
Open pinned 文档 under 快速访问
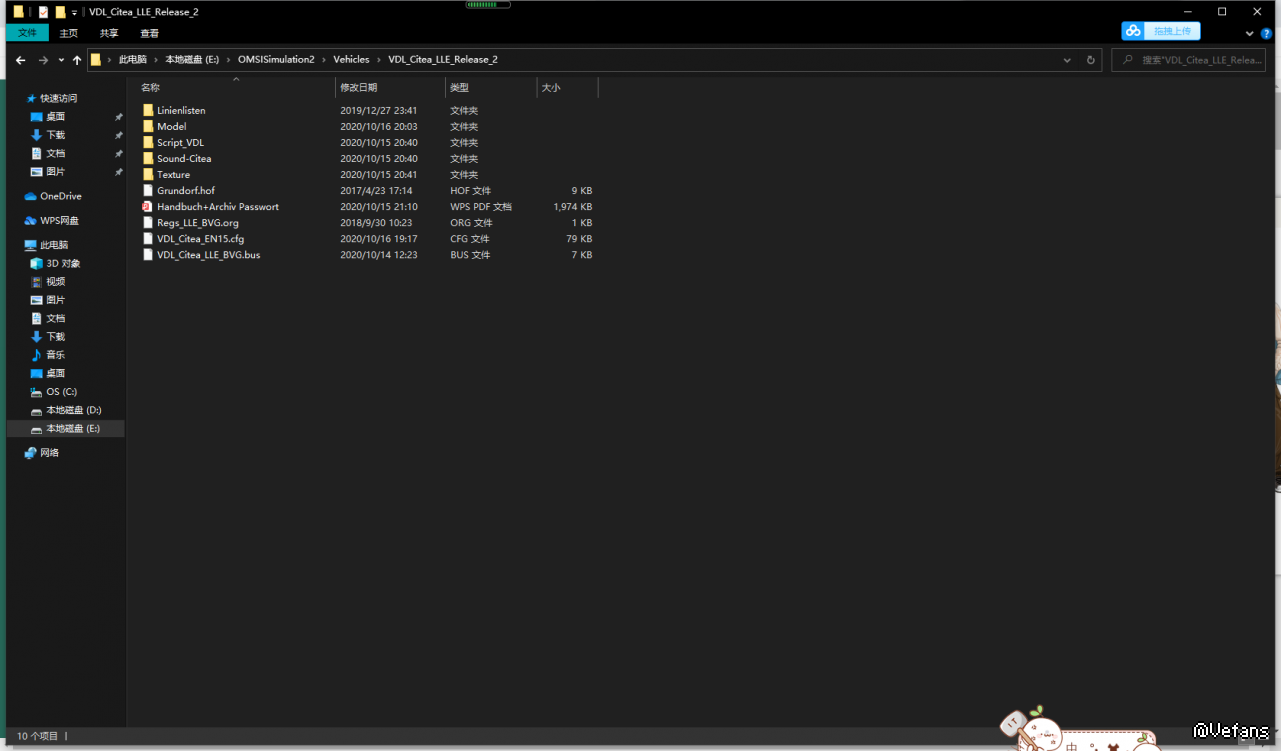(x=55, y=153)
